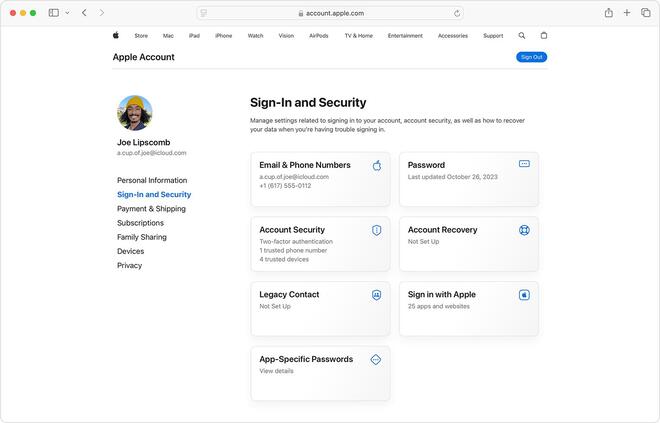This screenshot has height=423, width=660.
Task: Go forward with the Safari forward arrow
Action: pos(101,13)
